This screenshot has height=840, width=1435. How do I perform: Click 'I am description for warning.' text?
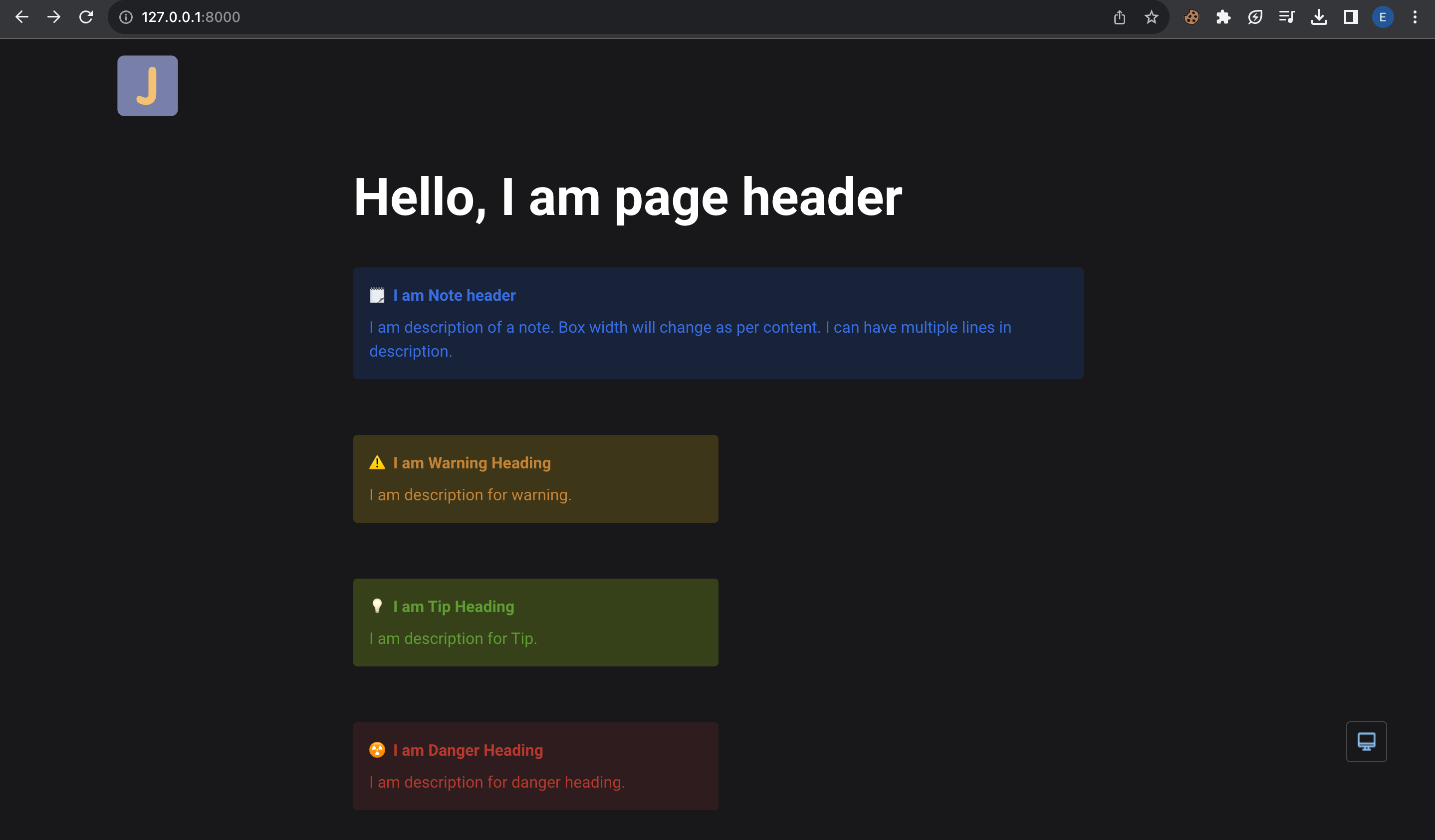click(471, 495)
